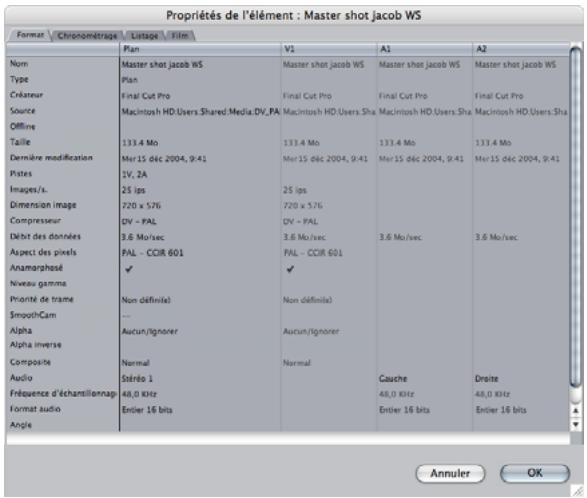This screenshot has height=498, width=587.
Task: Click the Alpha inverse row label
Action: (x=36, y=344)
